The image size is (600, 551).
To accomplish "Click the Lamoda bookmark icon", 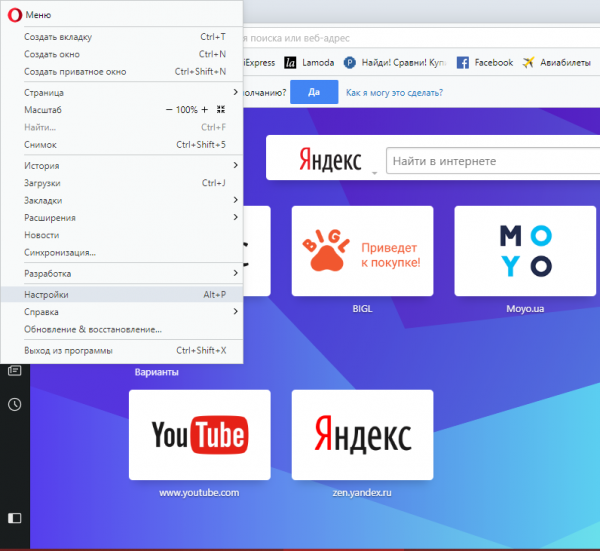I will 290,62.
